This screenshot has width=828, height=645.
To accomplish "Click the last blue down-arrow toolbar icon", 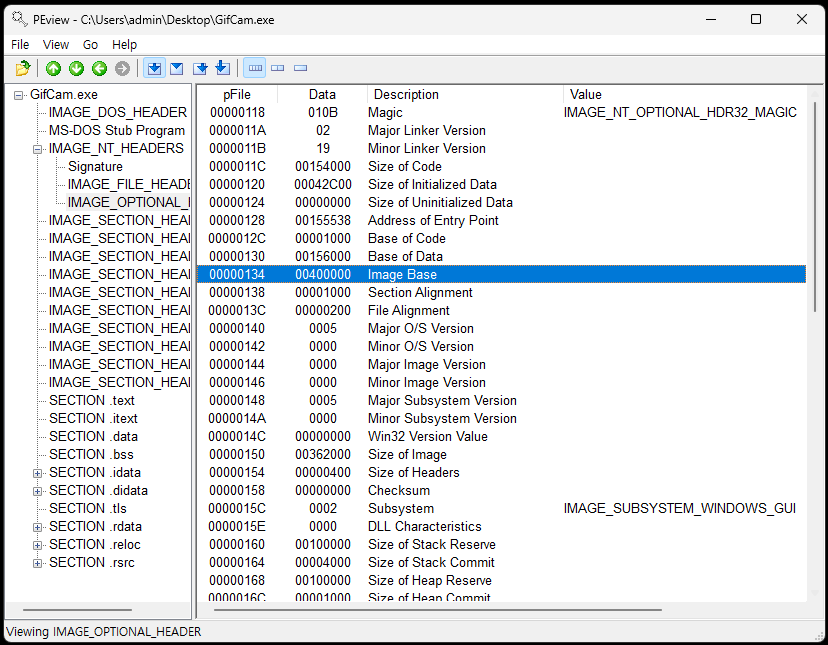I will [x=223, y=68].
